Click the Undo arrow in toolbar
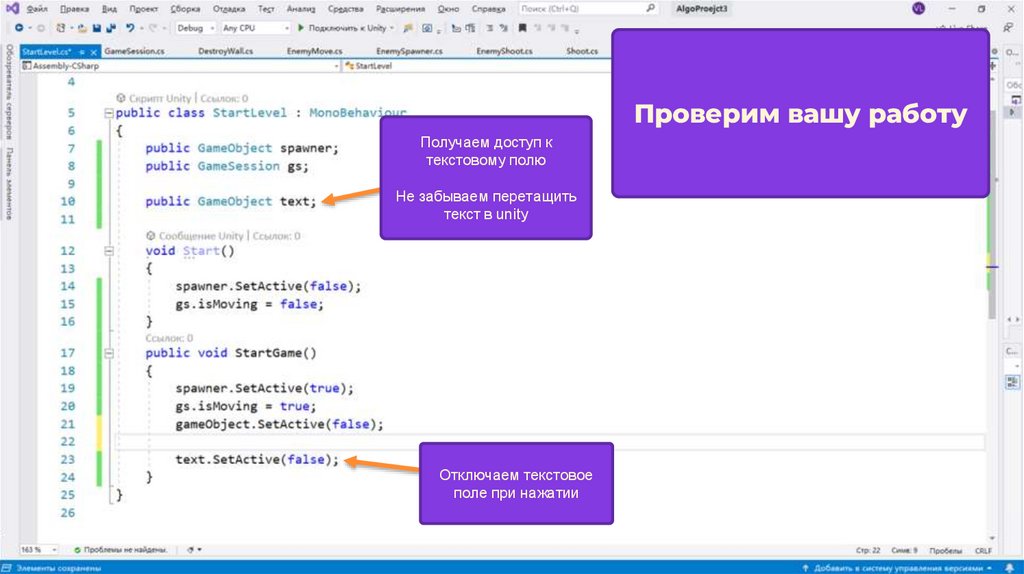 pyautogui.click(x=131, y=28)
